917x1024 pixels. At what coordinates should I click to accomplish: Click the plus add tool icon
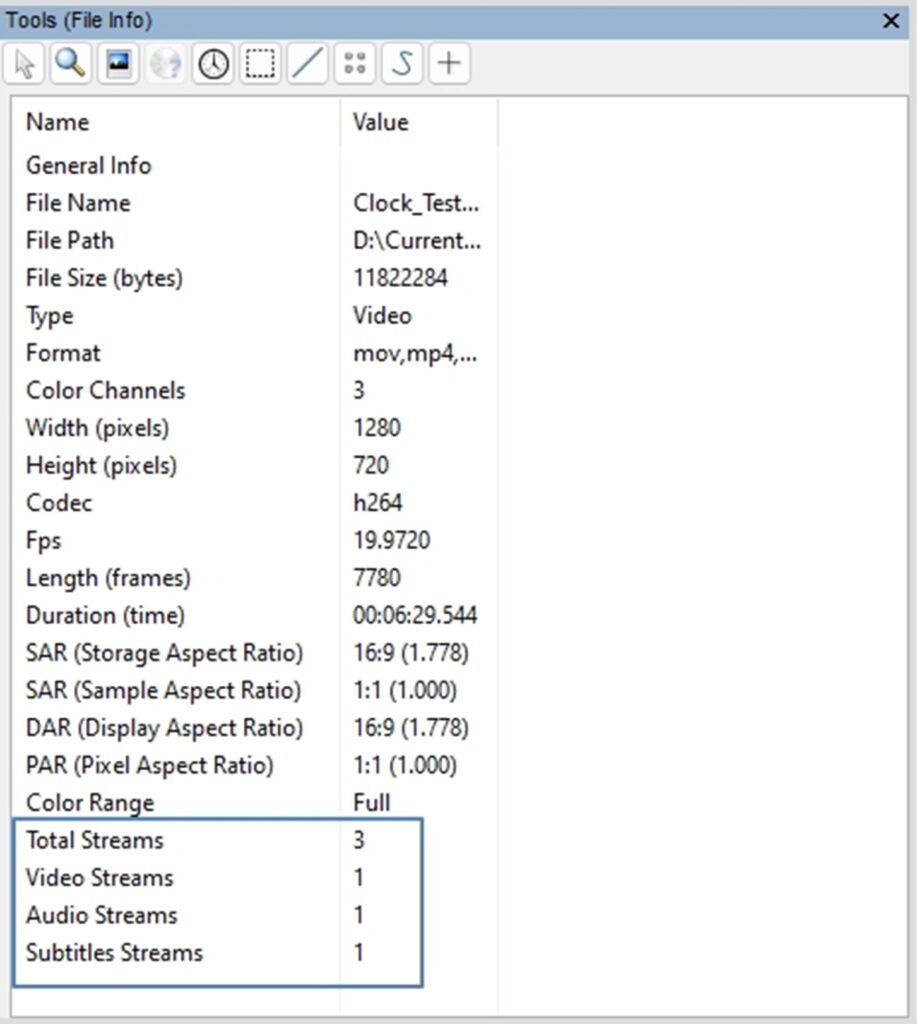[449, 63]
